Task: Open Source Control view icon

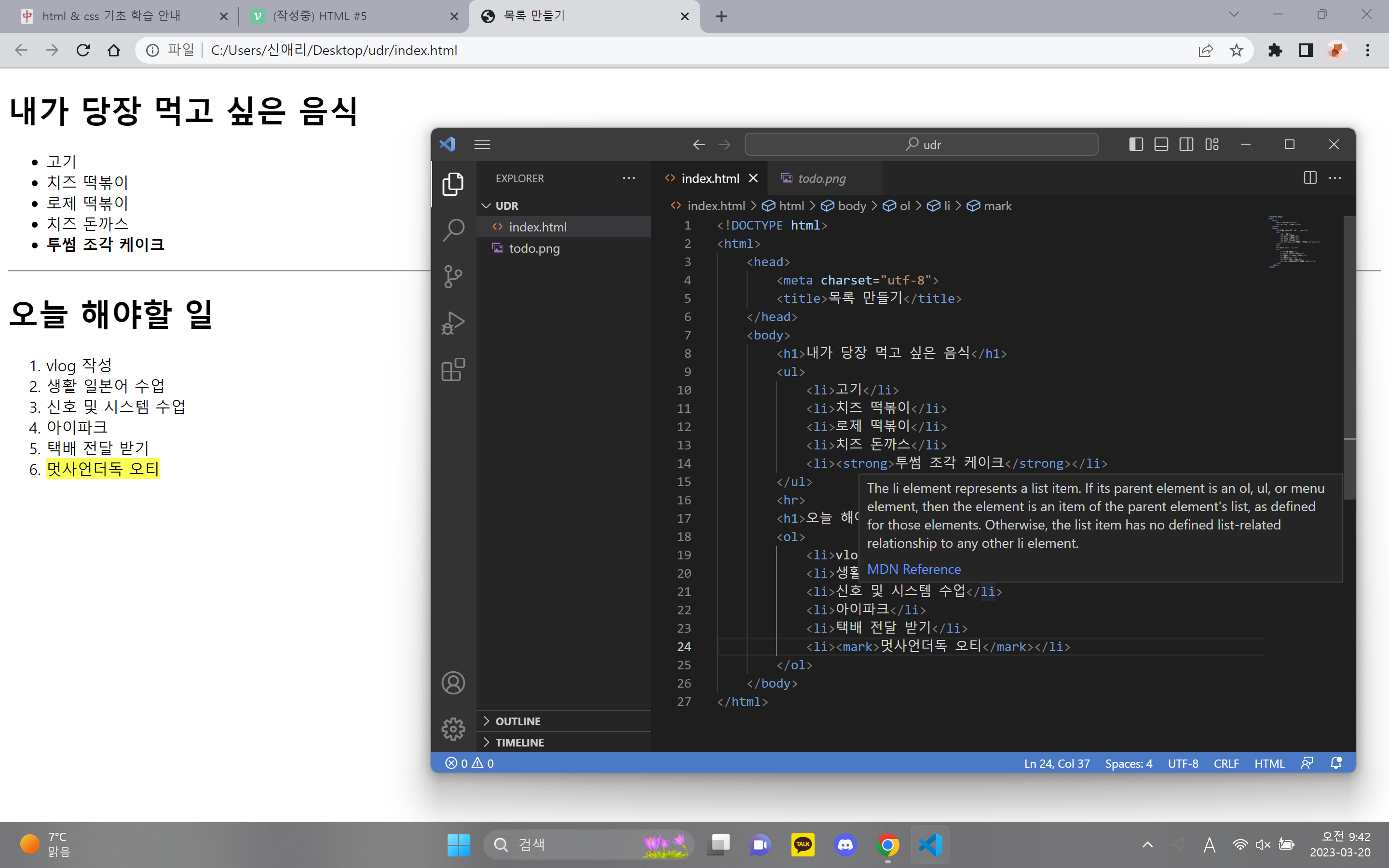Action: pos(453,277)
